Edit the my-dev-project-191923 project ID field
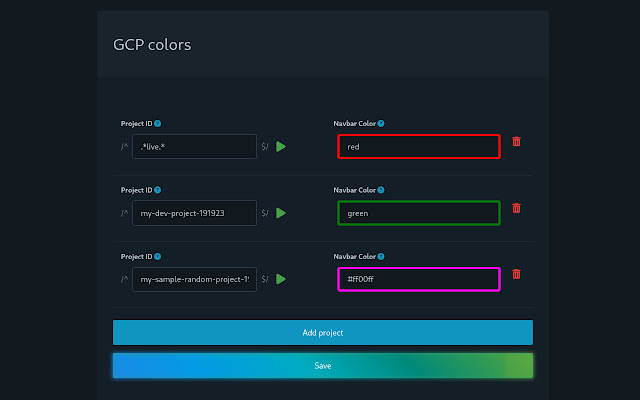This screenshot has height=400, width=640. tap(194, 213)
